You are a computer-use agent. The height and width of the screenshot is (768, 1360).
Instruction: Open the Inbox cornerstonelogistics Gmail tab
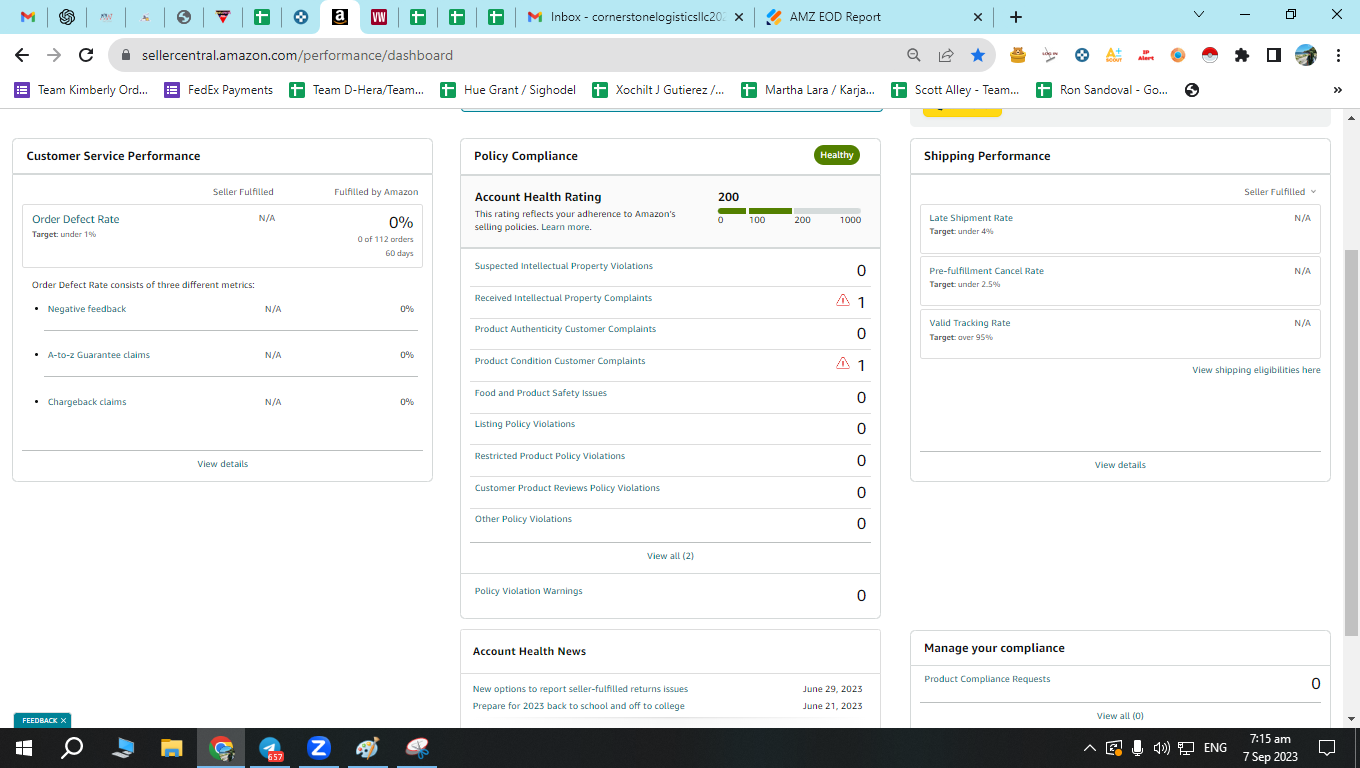(x=634, y=17)
